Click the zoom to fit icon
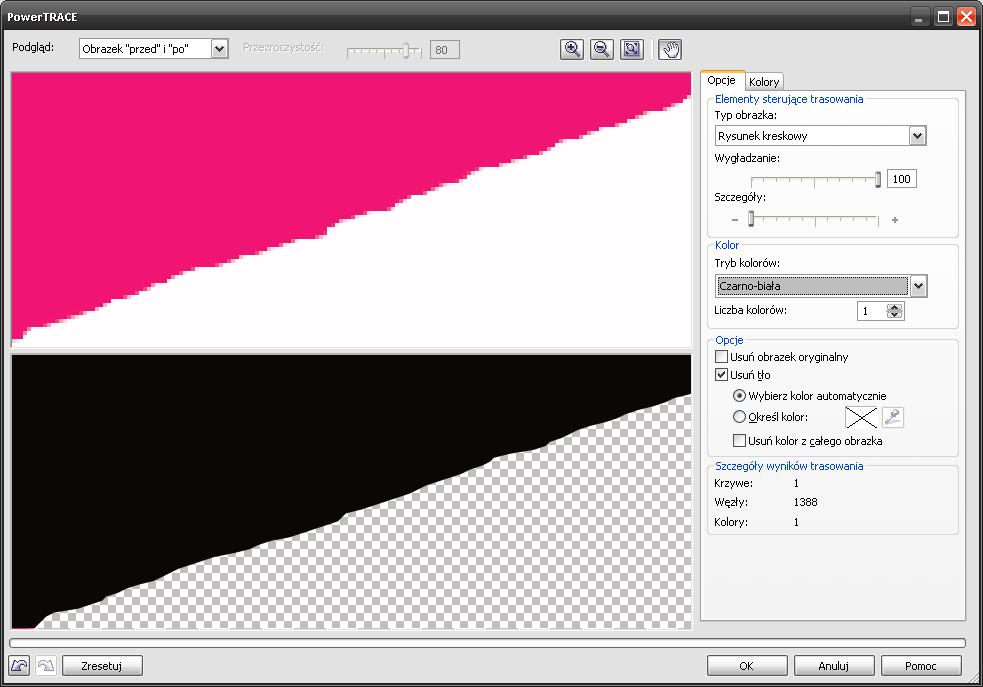Image resolution: width=983 pixels, height=687 pixels. coord(631,49)
